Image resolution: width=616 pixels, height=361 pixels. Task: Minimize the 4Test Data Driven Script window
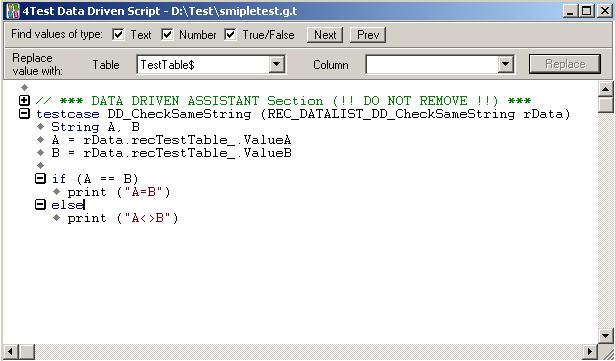point(571,11)
